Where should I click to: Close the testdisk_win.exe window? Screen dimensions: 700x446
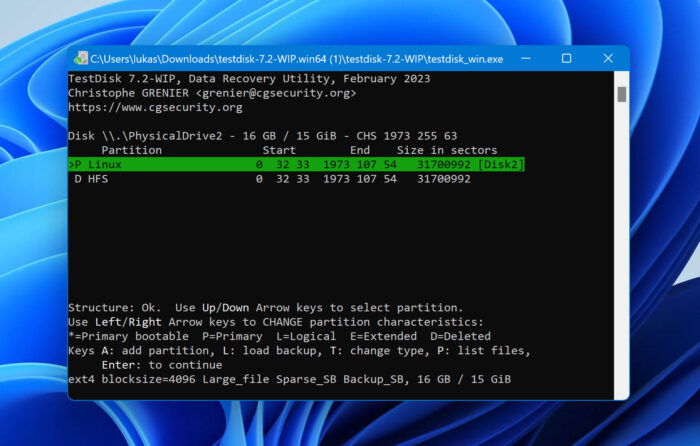click(607, 59)
